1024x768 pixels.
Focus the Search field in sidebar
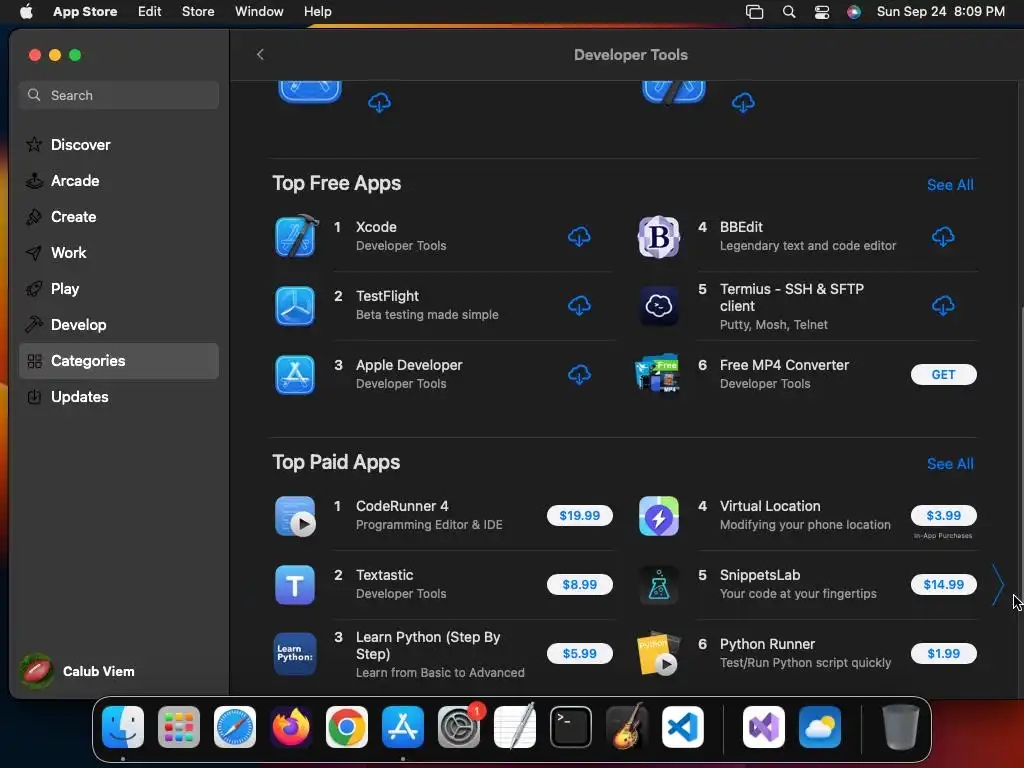pos(119,95)
